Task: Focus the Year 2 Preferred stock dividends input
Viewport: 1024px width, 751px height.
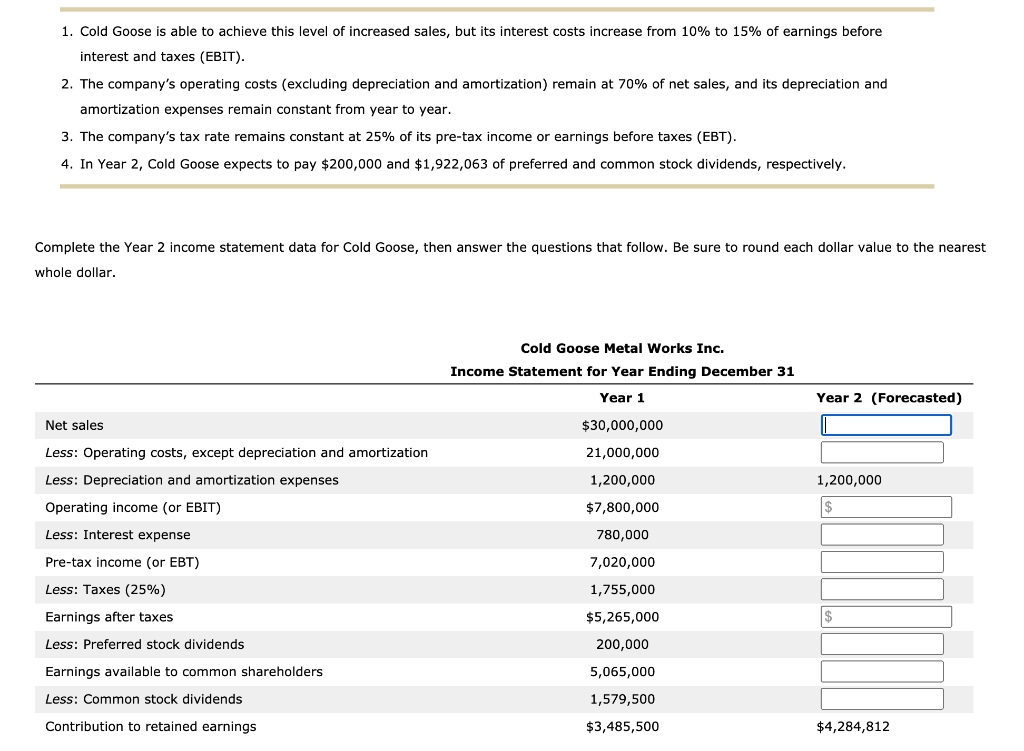Action: coord(882,645)
